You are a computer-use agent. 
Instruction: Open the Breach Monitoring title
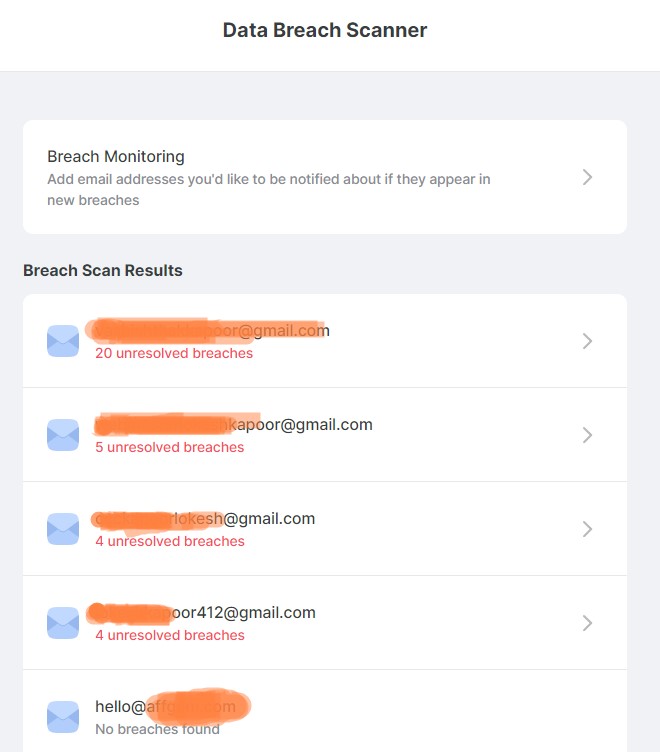click(116, 157)
